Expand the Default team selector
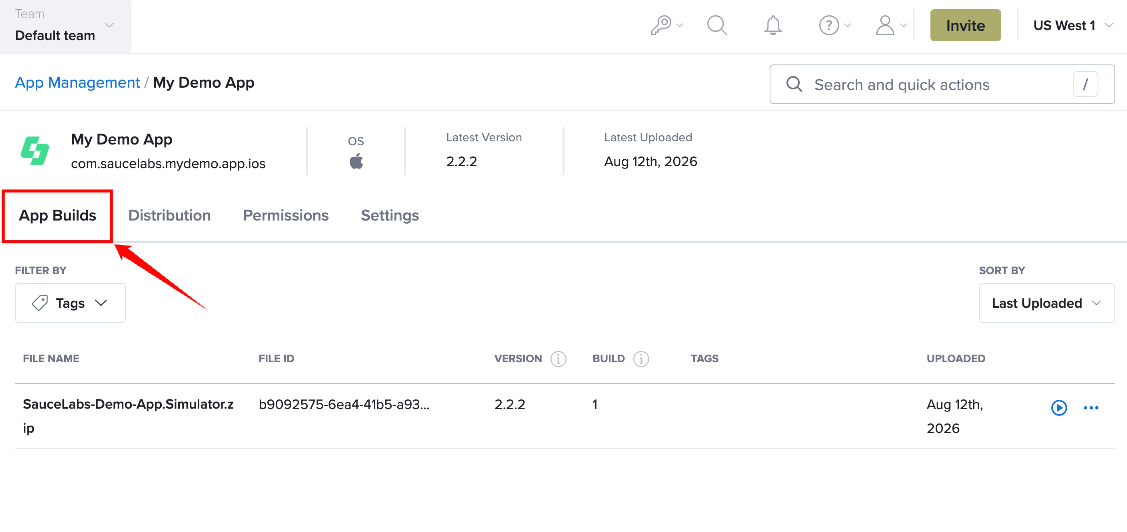1127x532 pixels. pyautogui.click(x=65, y=27)
